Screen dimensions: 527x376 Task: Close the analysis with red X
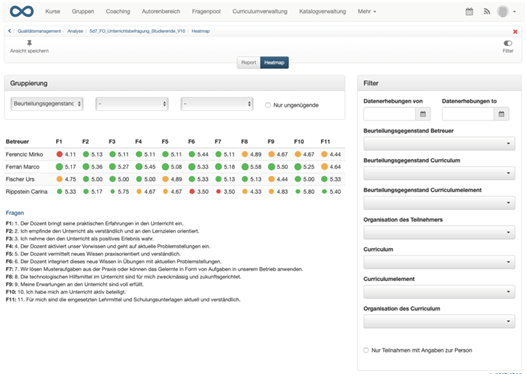(515, 32)
